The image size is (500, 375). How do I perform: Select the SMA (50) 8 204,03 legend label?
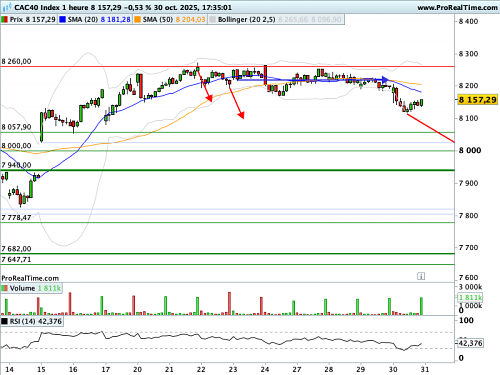[x=174, y=20]
